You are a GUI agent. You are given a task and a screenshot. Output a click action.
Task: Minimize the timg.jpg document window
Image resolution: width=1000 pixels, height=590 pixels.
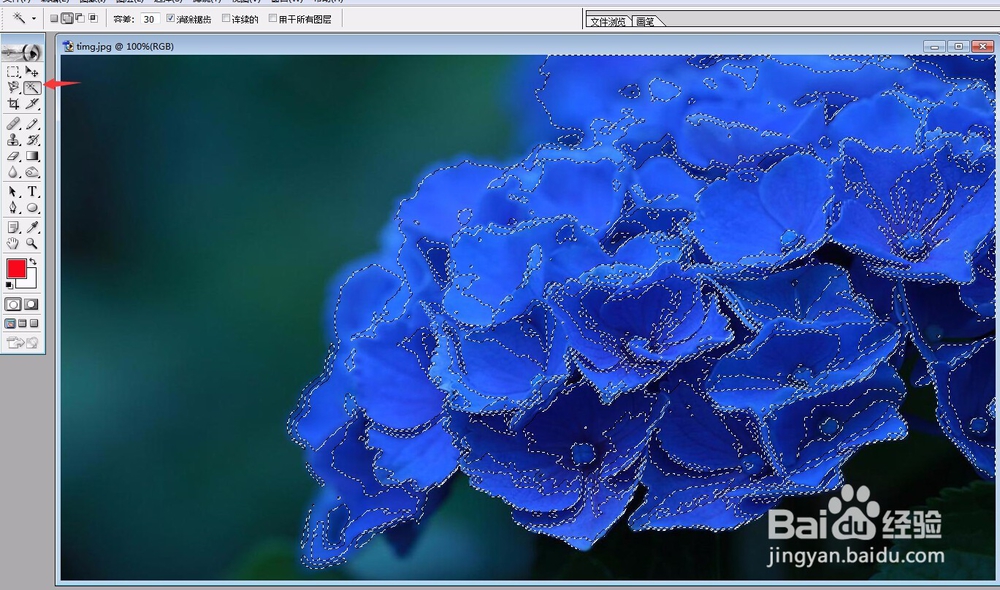point(934,47)
